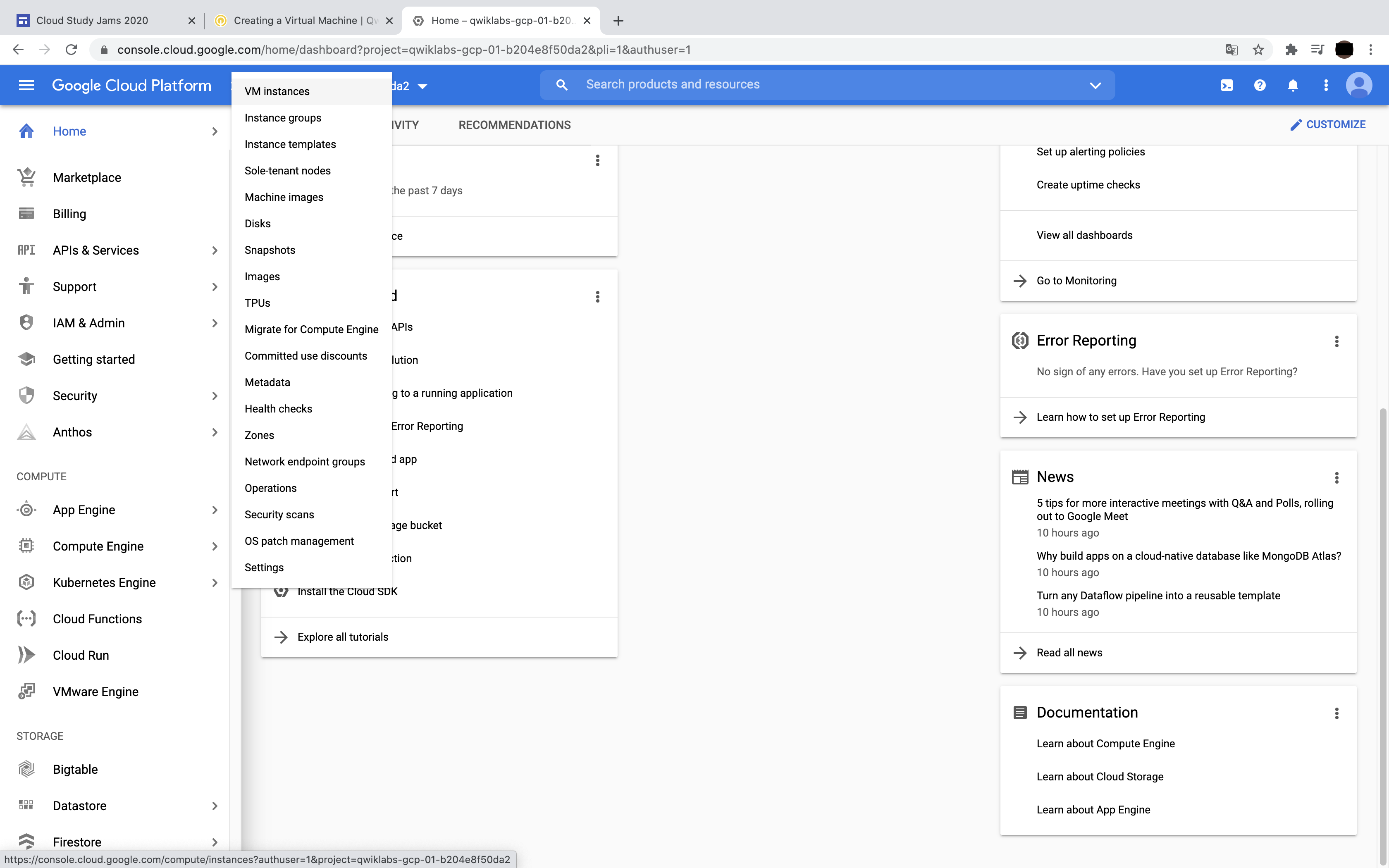Choose Snapshots in Compute Engine submenu

coord(270,250)
